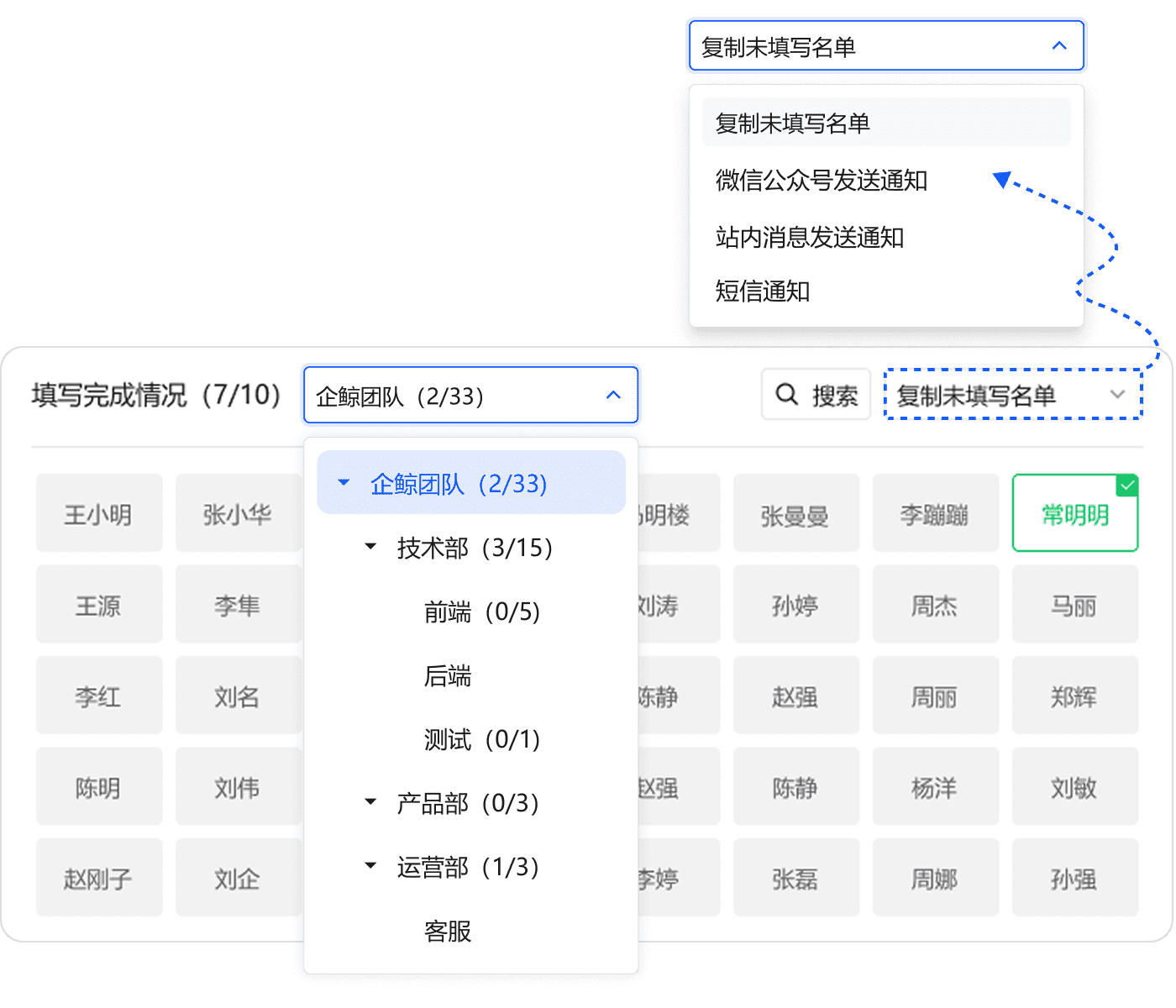The image size is (1176, 1008).
Task: Select 测试 (0/1) tree item
Action: [481, 740]
